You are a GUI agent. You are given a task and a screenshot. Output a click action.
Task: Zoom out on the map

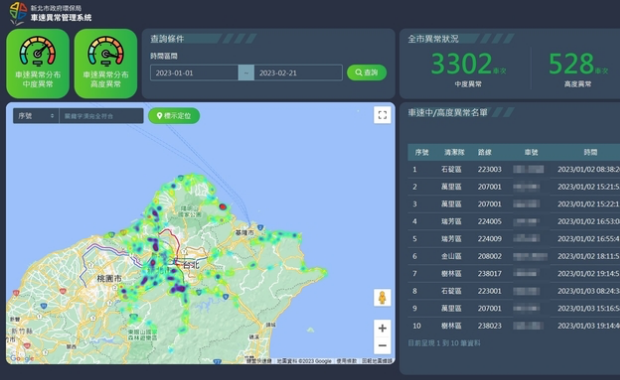pyautogui.click(x=382, y=346)
